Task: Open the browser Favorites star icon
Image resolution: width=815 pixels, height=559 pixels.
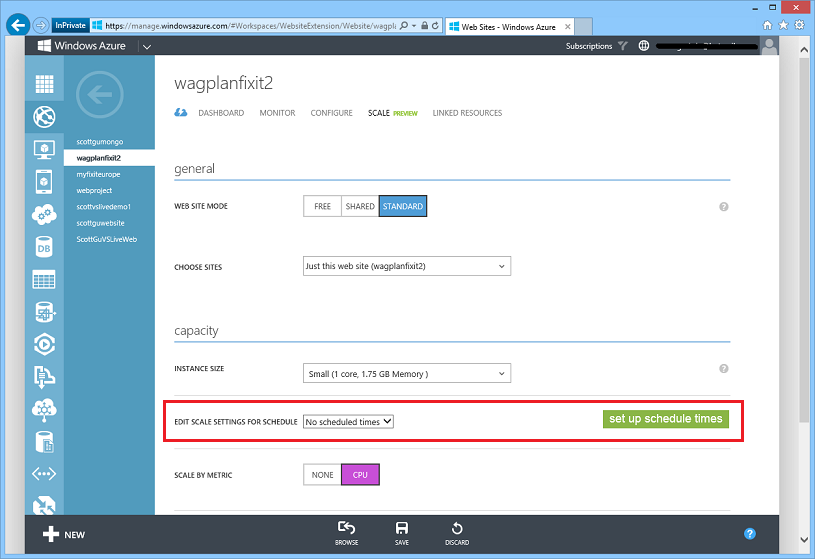Action: tap(783, 25)
